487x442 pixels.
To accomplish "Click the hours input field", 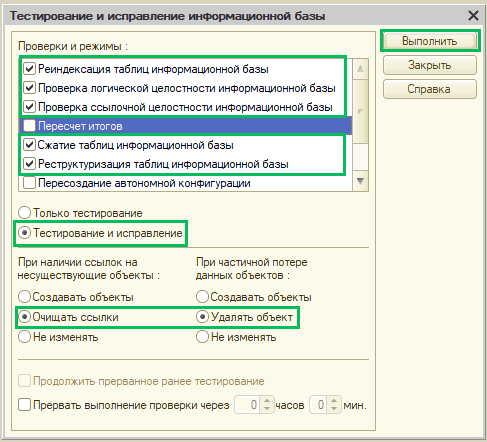I will 247,405.
